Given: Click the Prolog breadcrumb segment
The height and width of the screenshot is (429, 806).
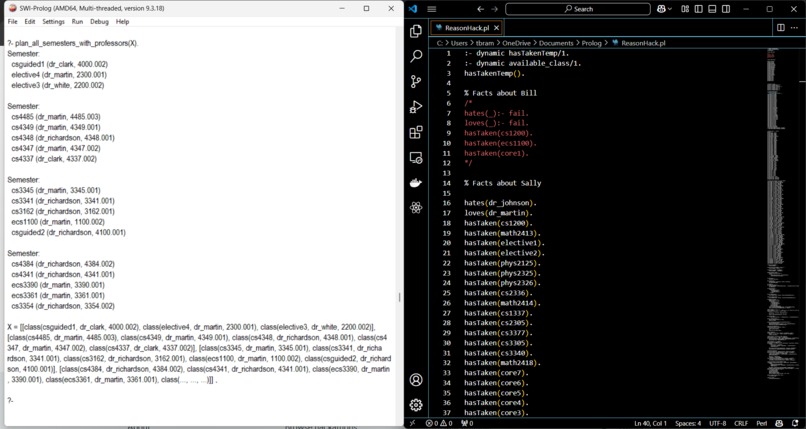Looking at the screenshot, I should coord(592,43).
